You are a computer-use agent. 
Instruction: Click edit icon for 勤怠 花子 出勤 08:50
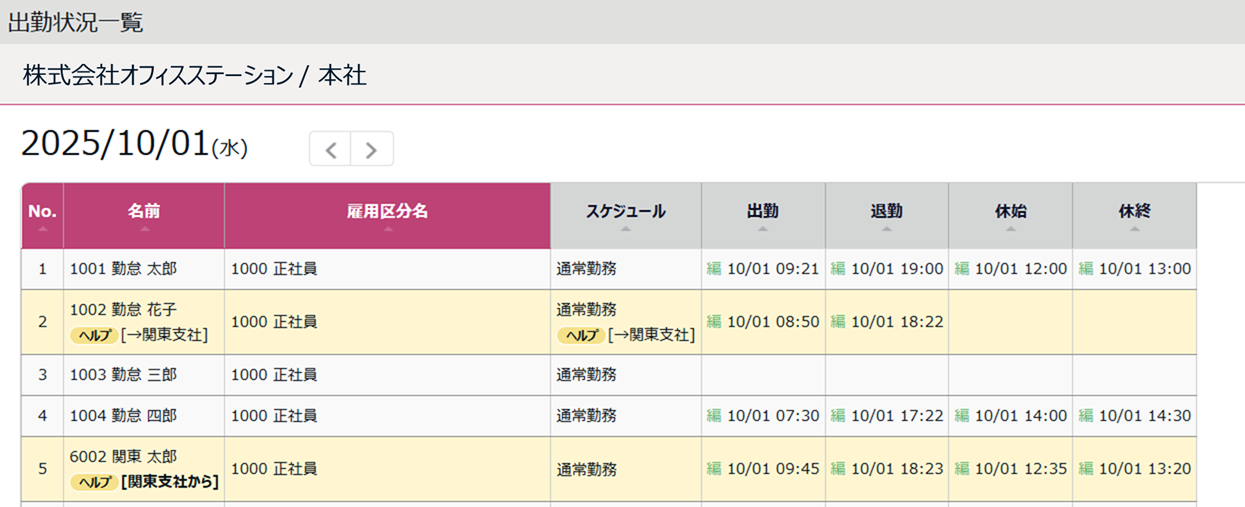point(714,322)
